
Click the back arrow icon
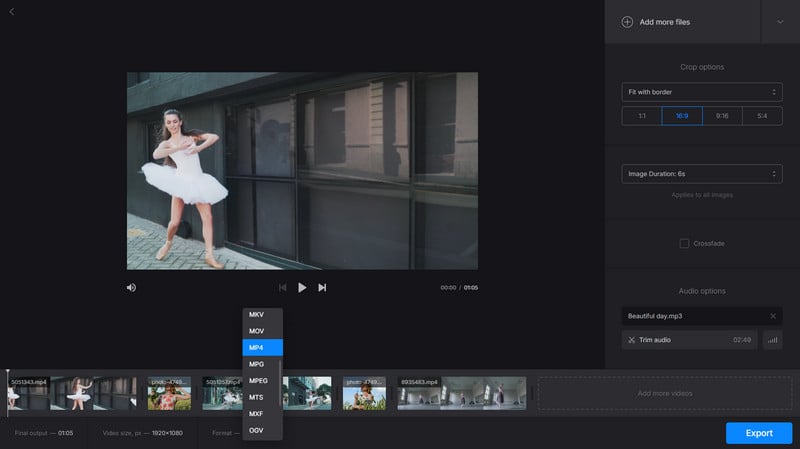[x=12, y=11]
